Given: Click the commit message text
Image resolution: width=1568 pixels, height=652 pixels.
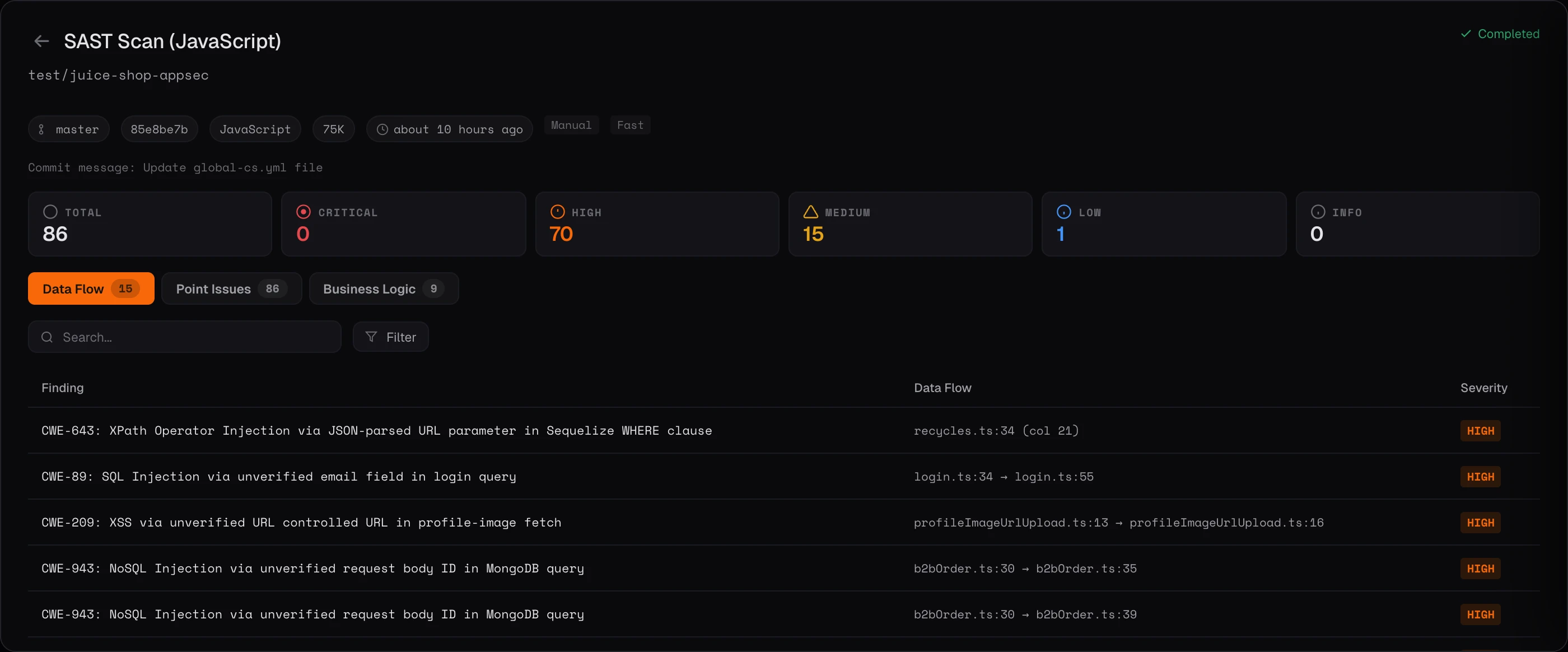Looking at the screenshot, I should tap(175, 167).
